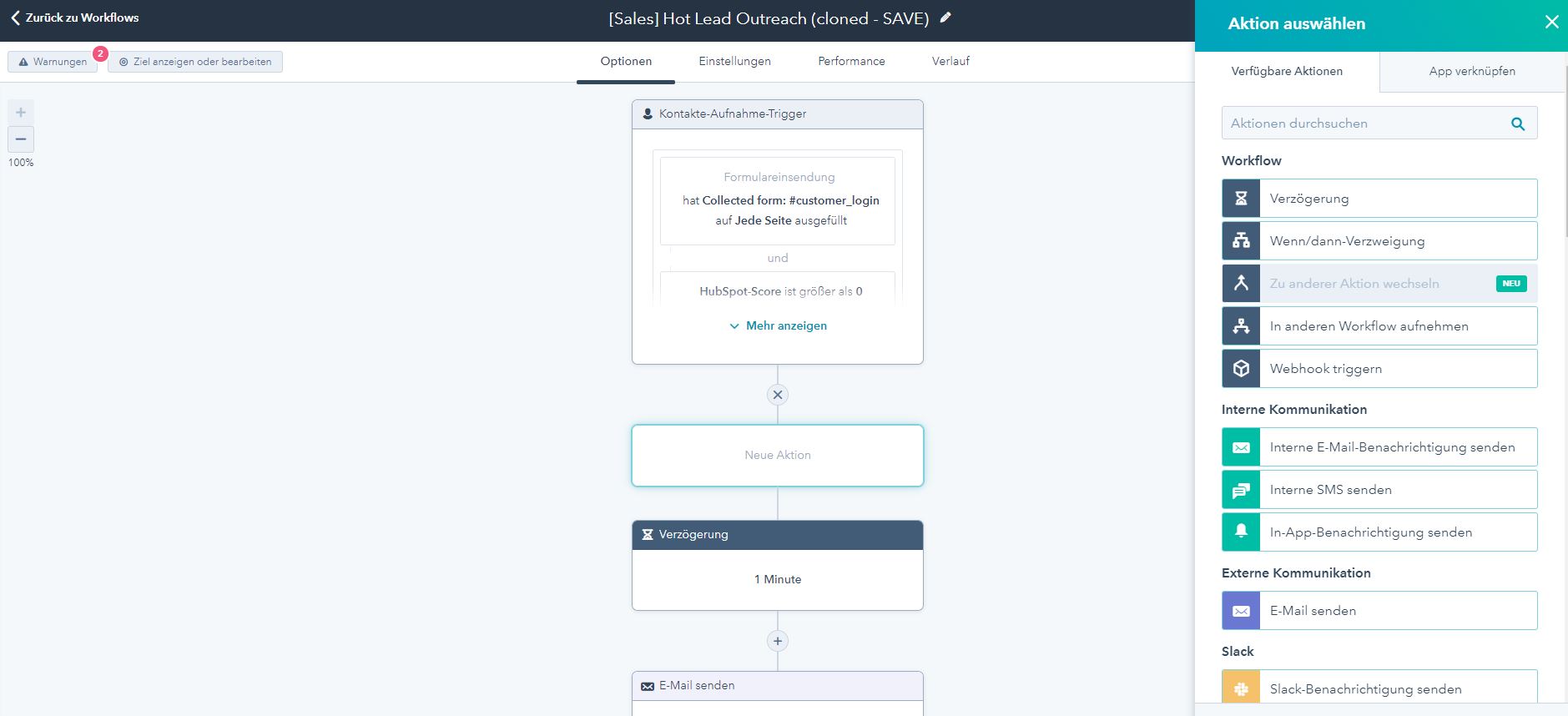The width and height of the screenshot is (1568, 716).
Task: Open the Performance tab
Action: tap(851, 61)
